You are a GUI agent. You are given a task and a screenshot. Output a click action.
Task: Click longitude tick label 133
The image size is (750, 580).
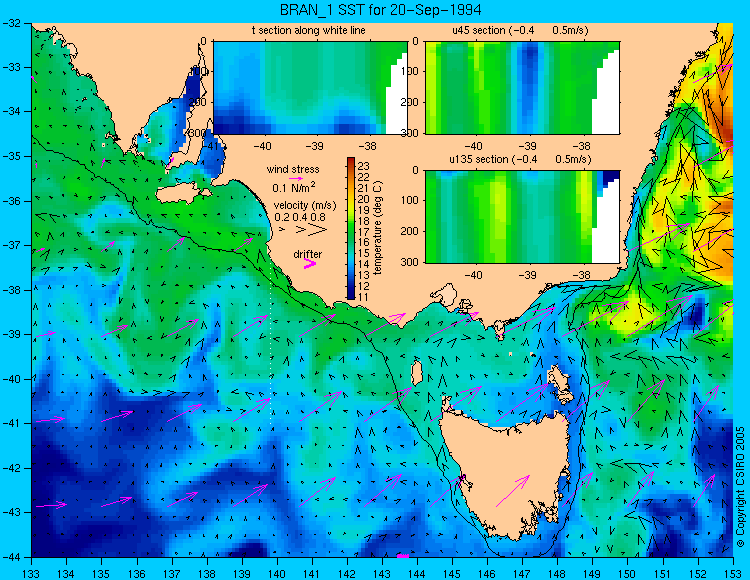click(31, 573)
